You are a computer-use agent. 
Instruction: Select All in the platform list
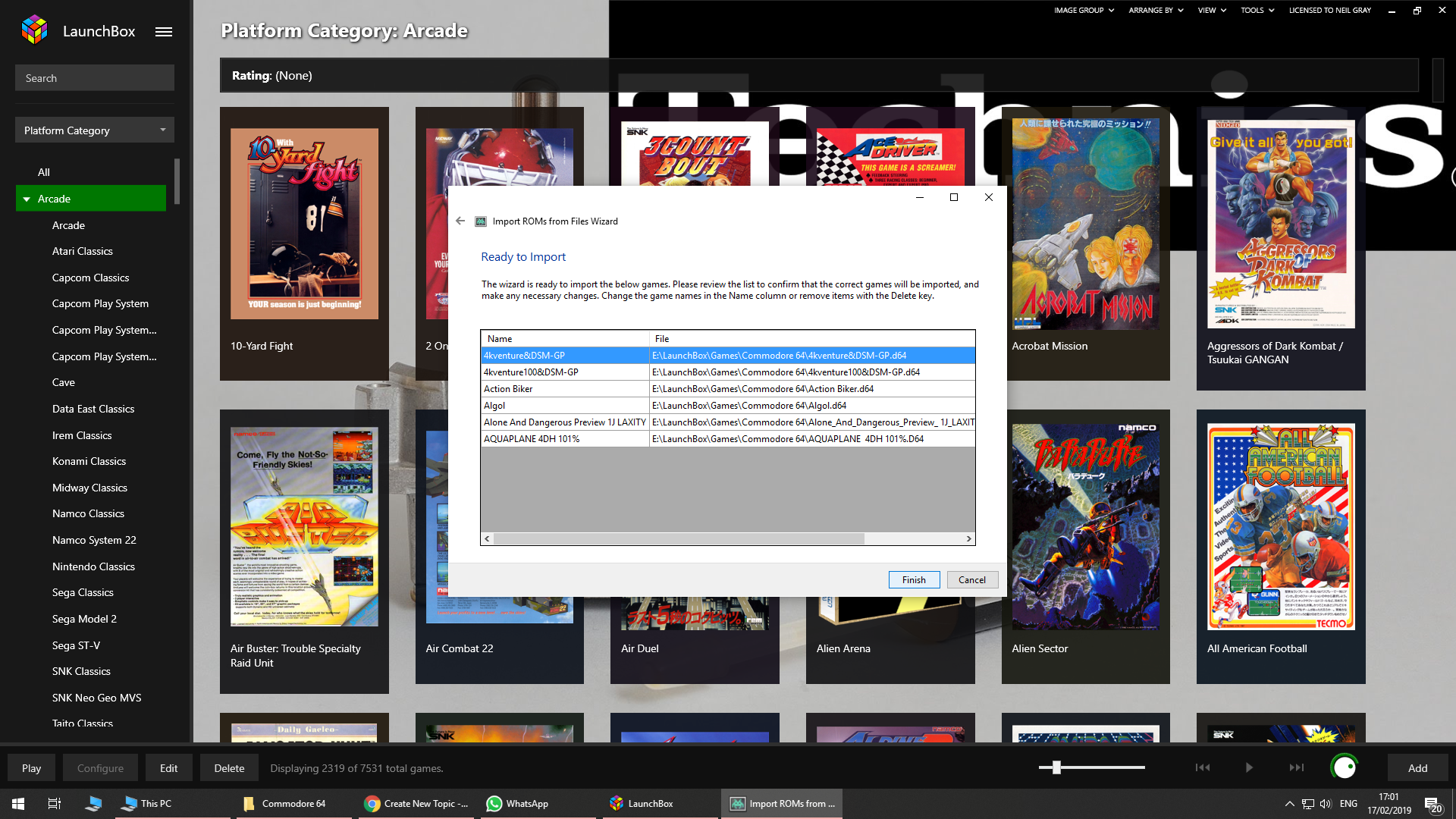tap(44, 172)
